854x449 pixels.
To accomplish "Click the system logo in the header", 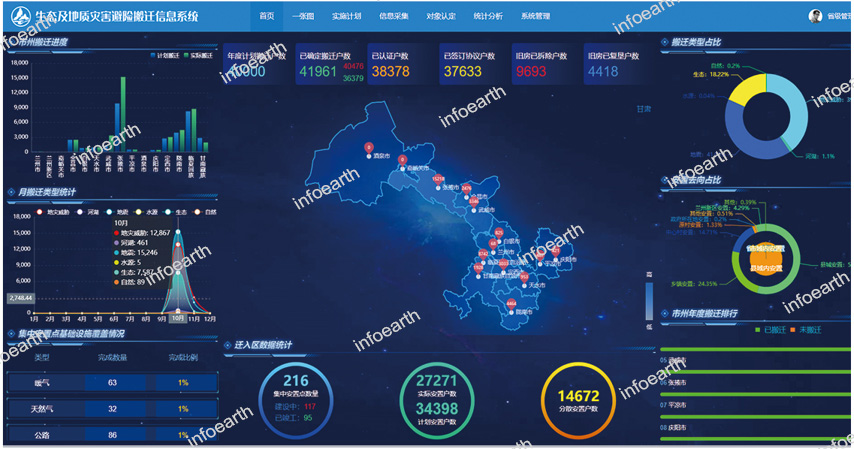I will click(x=20, y=16).
